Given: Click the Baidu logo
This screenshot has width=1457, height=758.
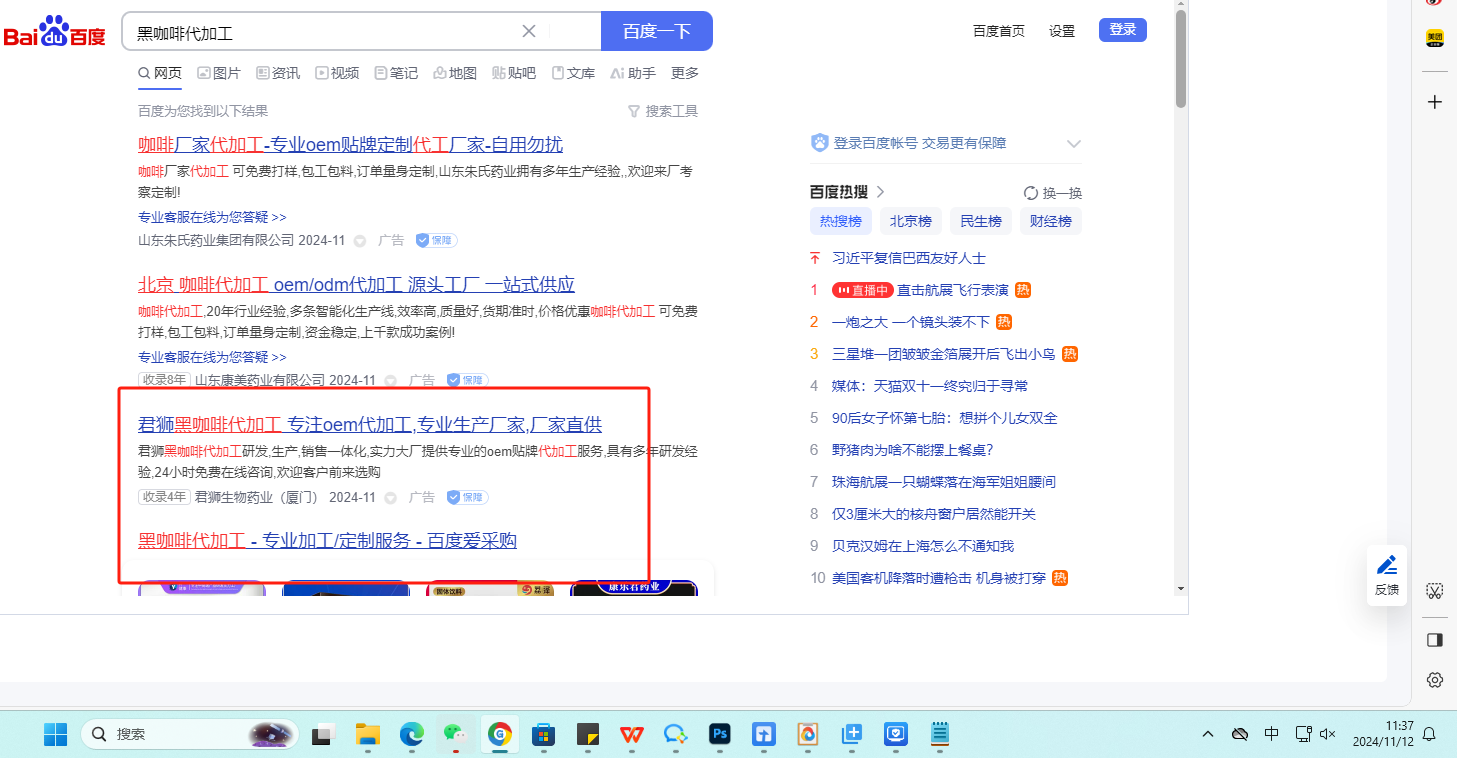Looking at the screenshot, I should pyautogui.click(x=54, y=32).
